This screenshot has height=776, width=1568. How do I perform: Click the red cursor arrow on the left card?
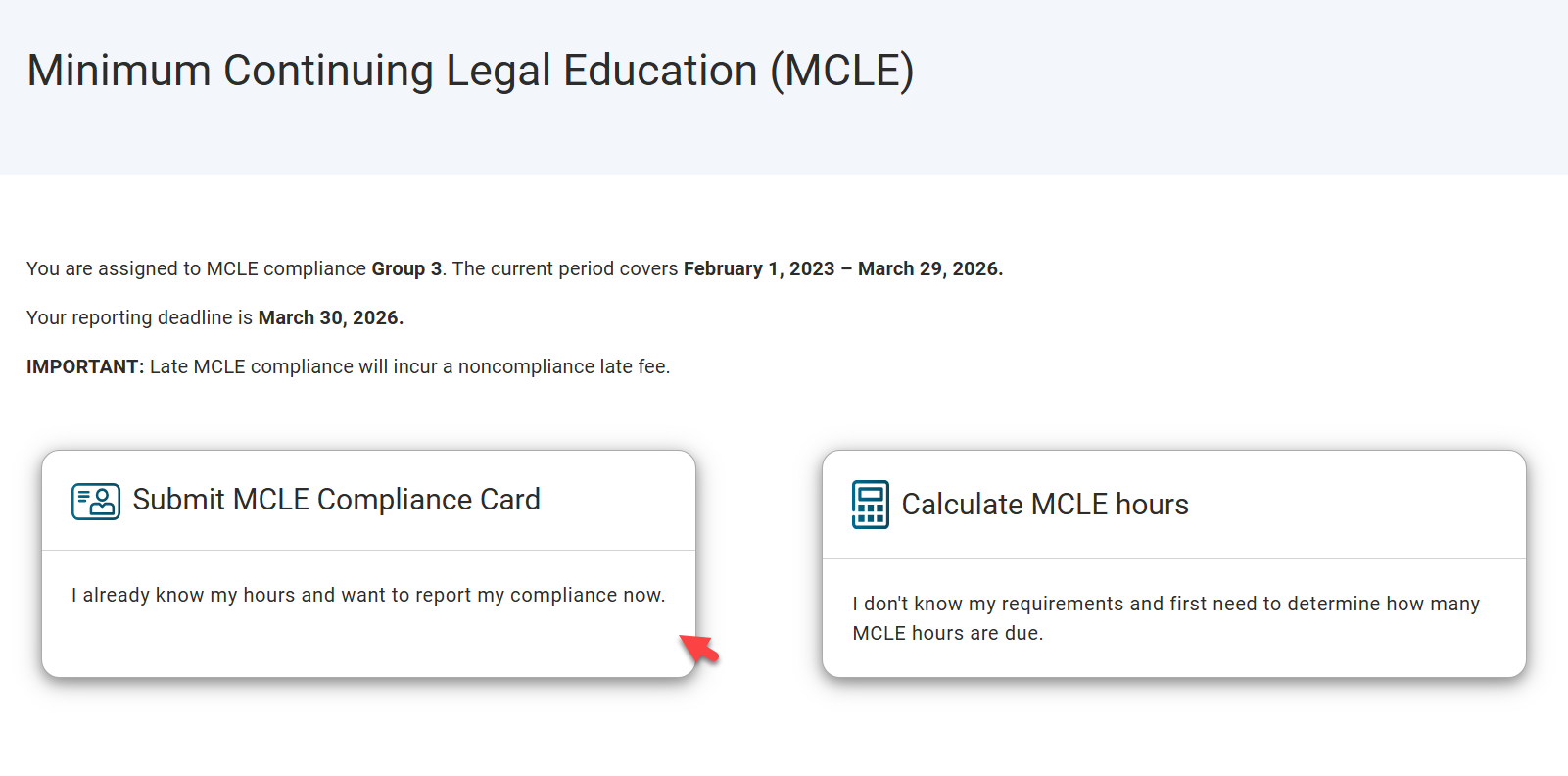pyautogui.click(x=697, y=648)
